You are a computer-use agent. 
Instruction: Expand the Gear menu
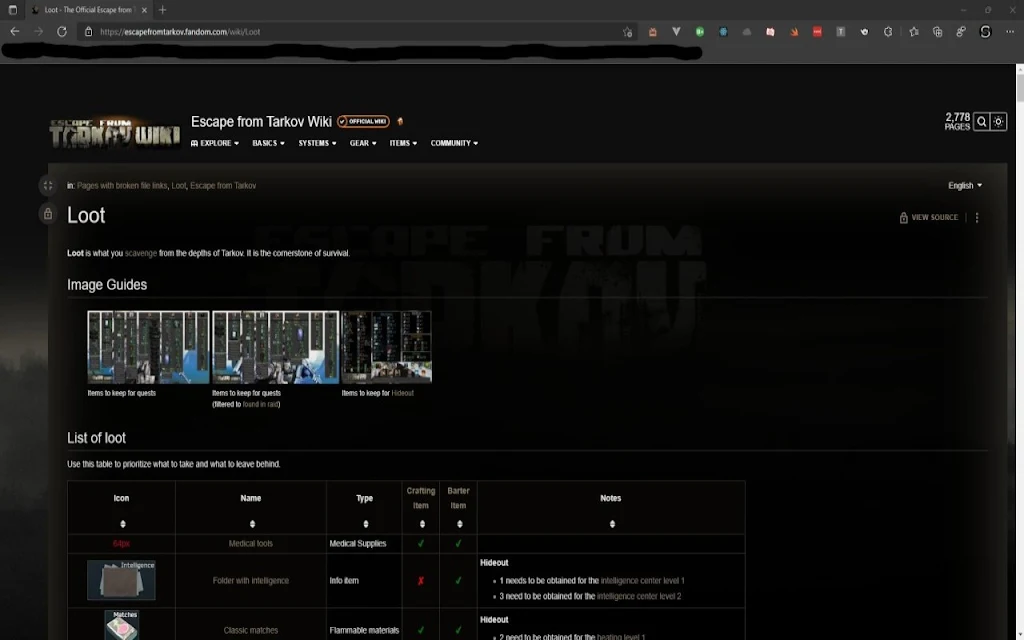363,143
